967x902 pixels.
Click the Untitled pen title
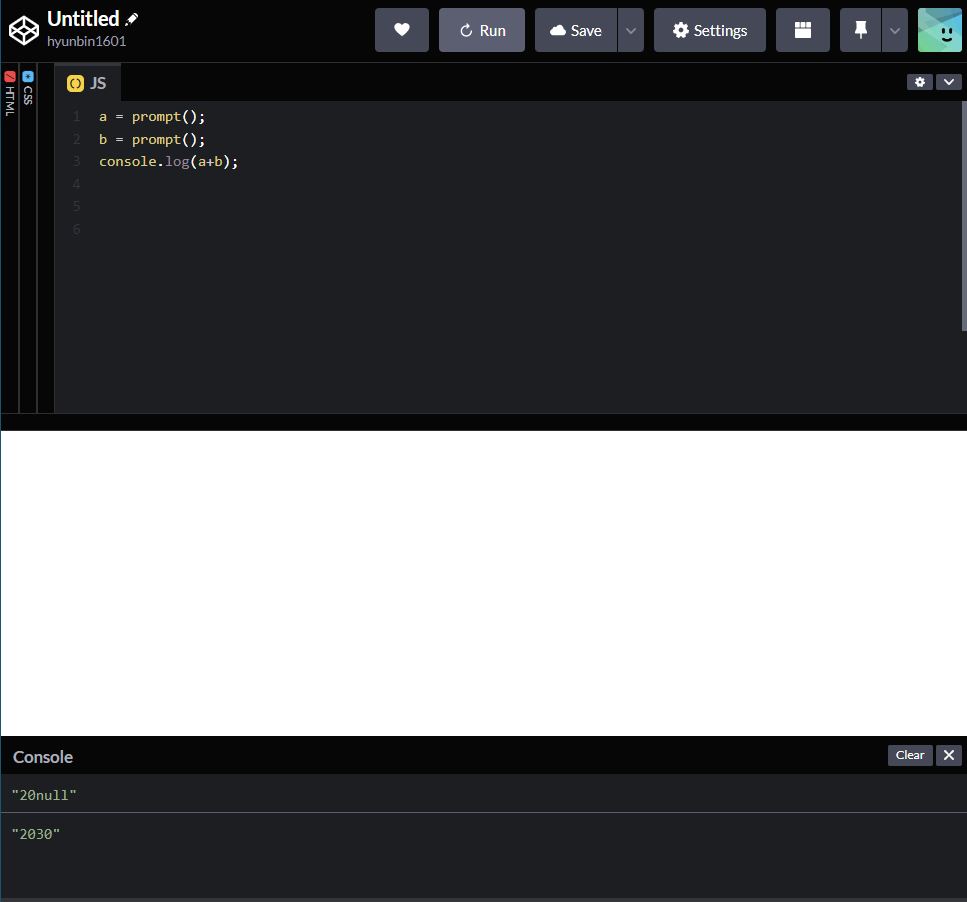point(83,18)
